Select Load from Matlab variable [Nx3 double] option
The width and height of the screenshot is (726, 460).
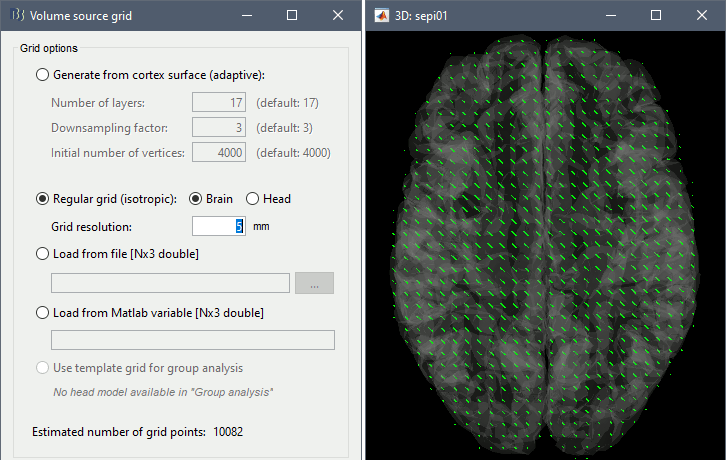click(42, 313)
